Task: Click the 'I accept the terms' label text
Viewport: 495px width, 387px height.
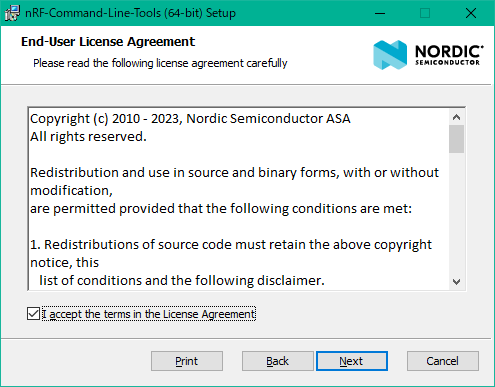Action: (149, 314)
